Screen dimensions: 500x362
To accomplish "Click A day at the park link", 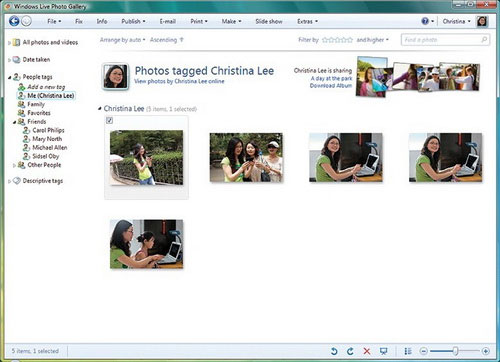I will (331, 78).
